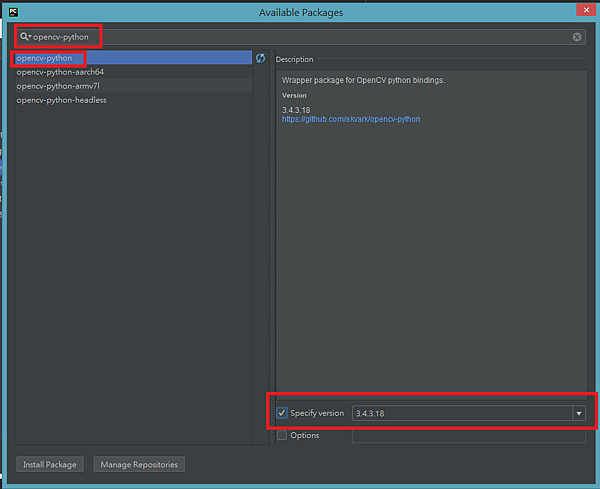Click the package search input field
The width and height of the screenshot is (600, 489).
(x=301, y=37)
